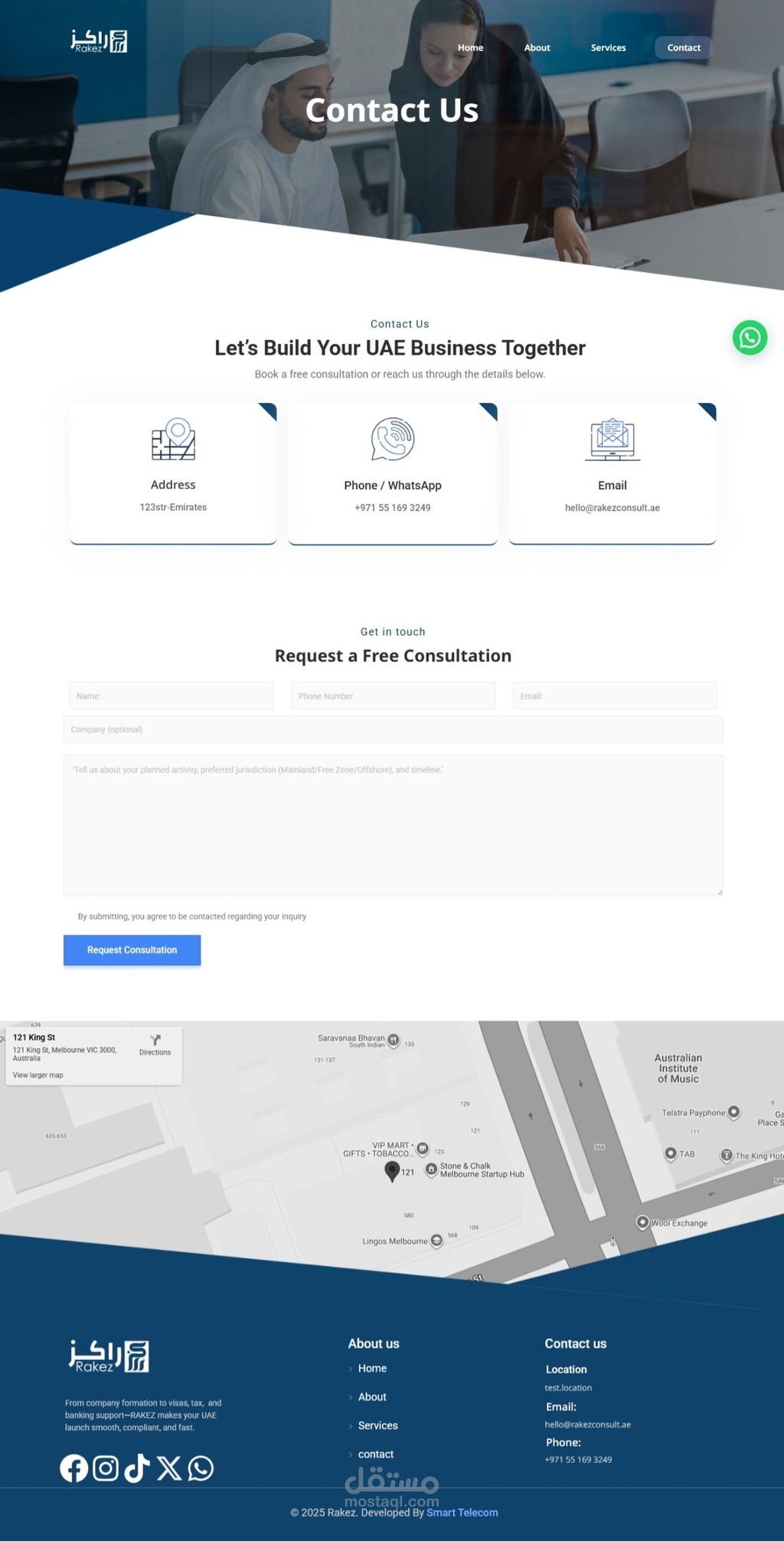Click the submission consent notice text
784x1541 pixels.
point(192,916)
